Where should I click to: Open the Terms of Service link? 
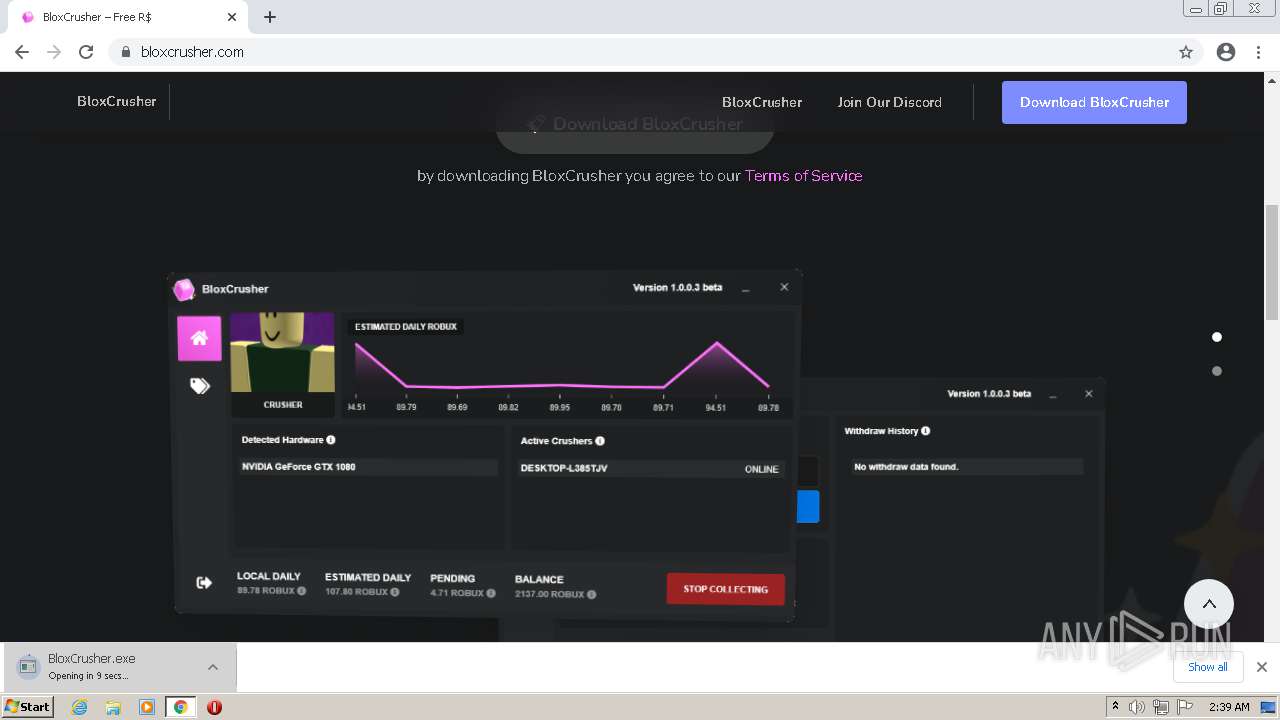(803, 175)
